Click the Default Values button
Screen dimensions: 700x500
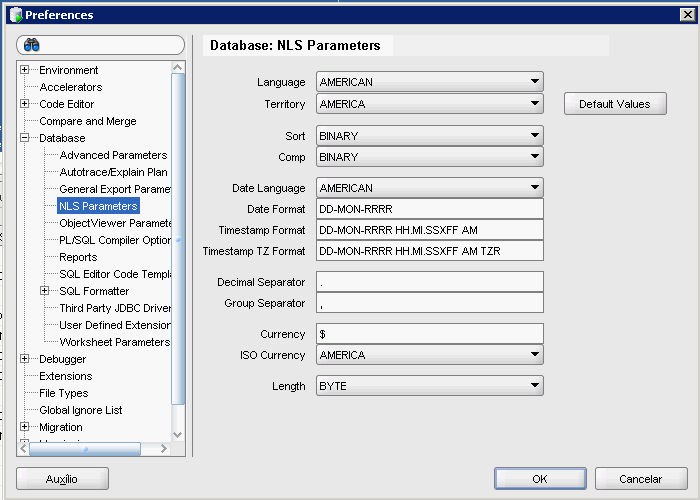[615, 104]
